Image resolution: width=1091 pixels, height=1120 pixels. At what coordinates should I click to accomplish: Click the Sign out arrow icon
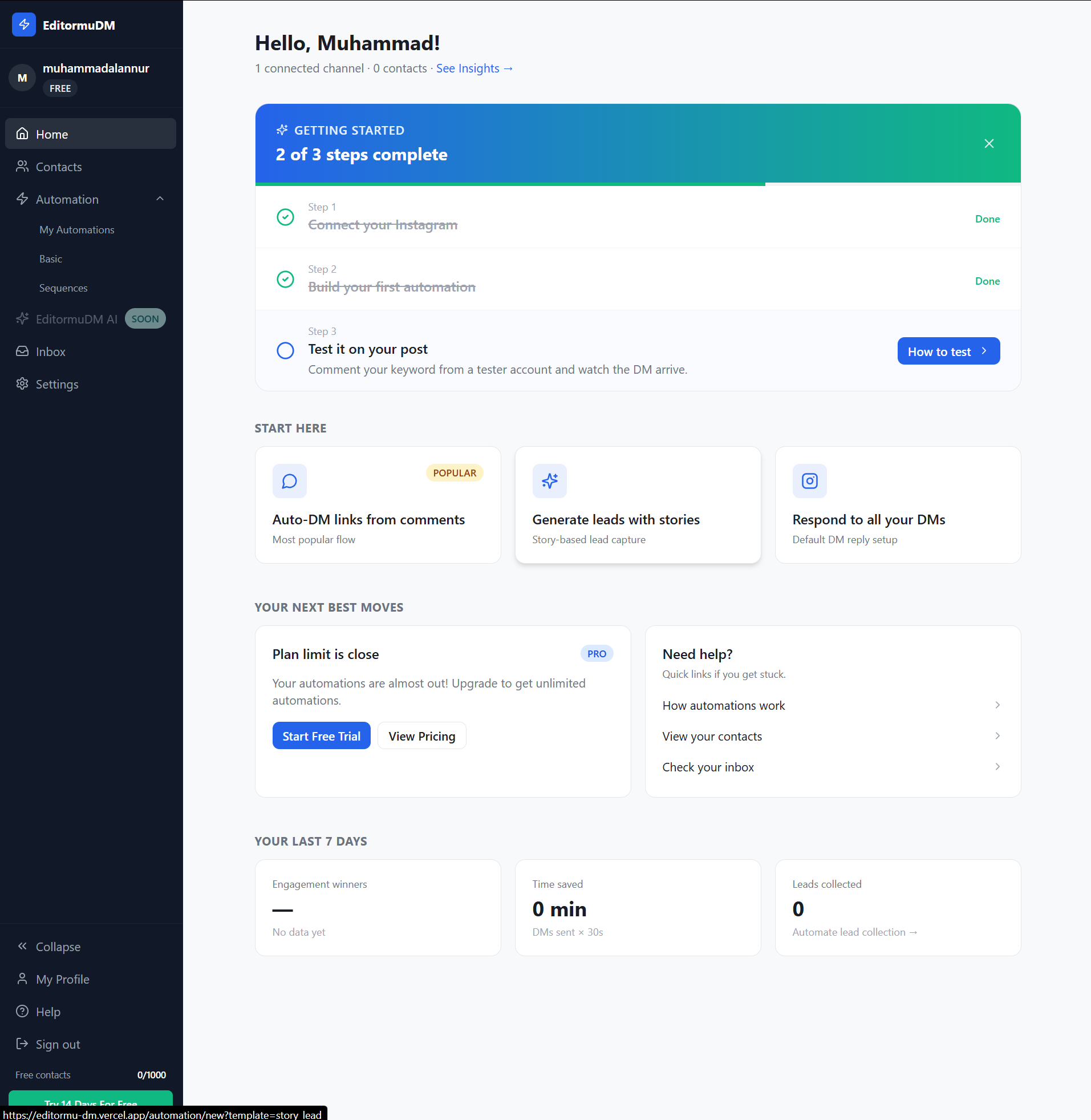[22, 1044]
